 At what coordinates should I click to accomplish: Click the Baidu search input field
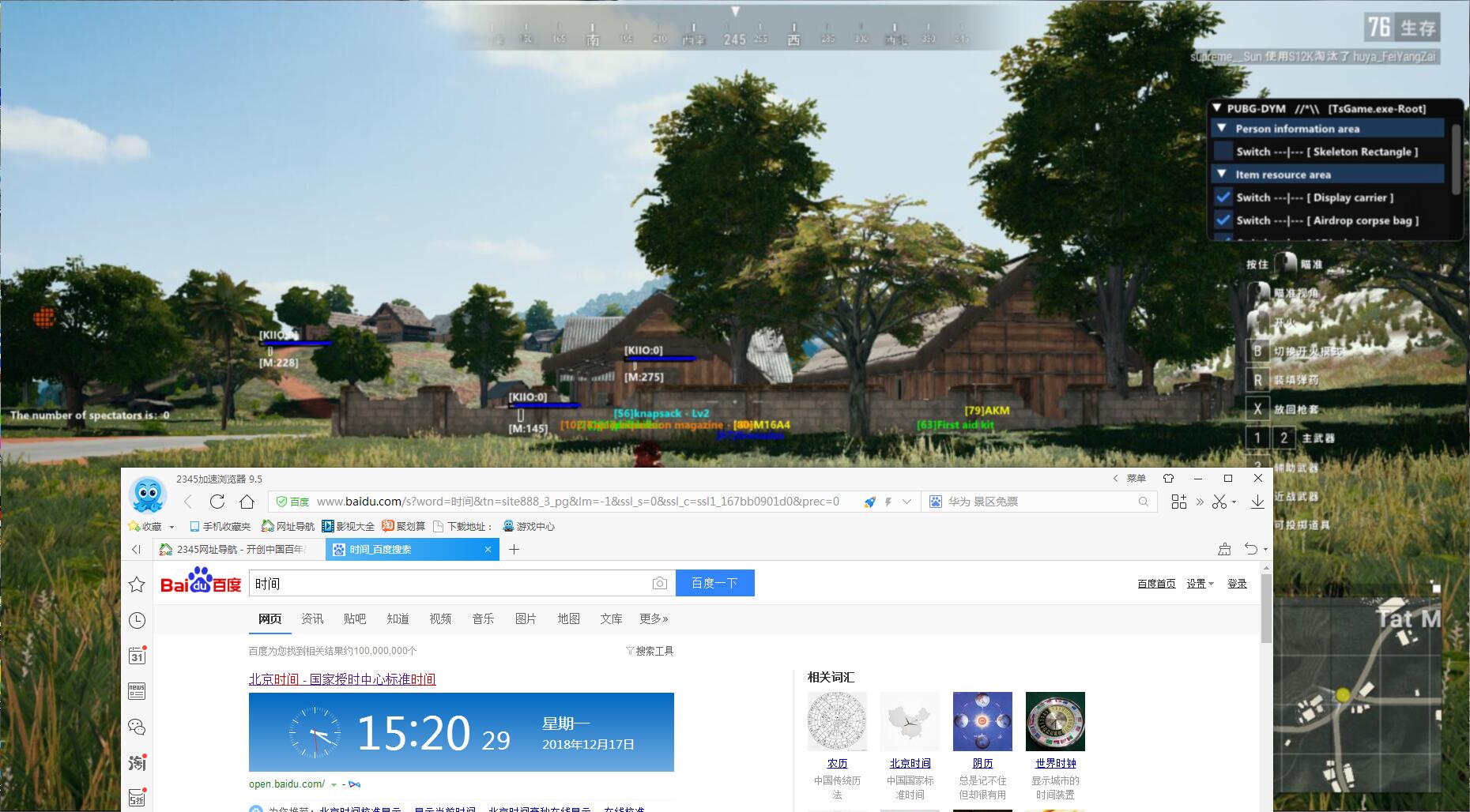(x=447, y=583)
